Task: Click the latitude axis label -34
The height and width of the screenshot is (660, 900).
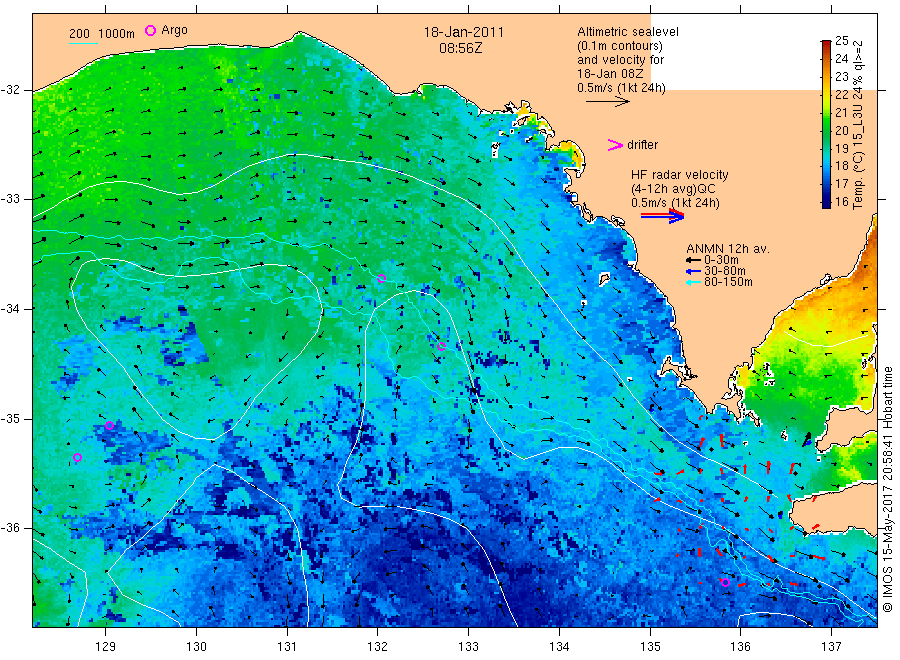Action: click(x=10, y=309)
